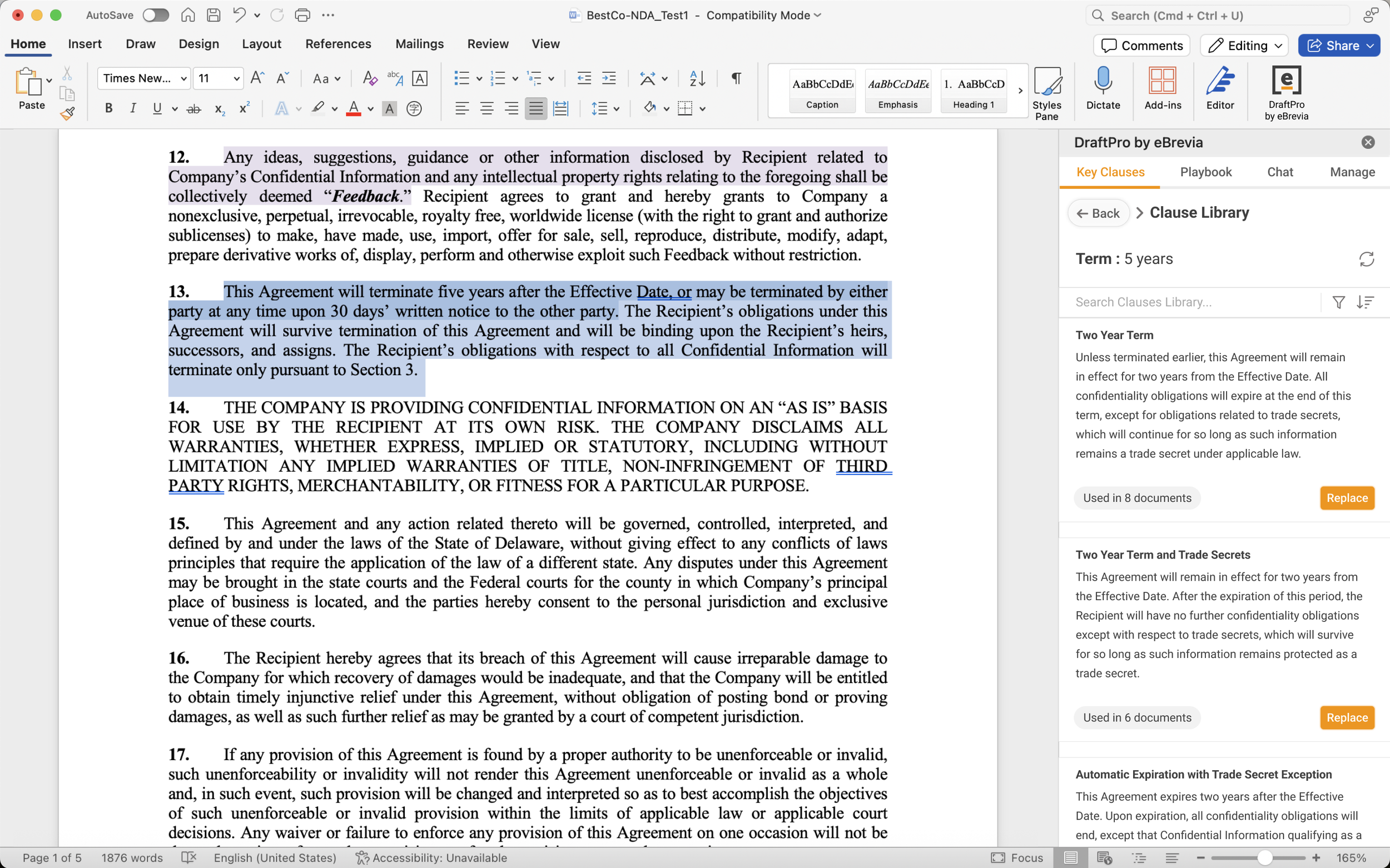Click the Sort A-Z icon
The image size is (1390, 868).
697,78
